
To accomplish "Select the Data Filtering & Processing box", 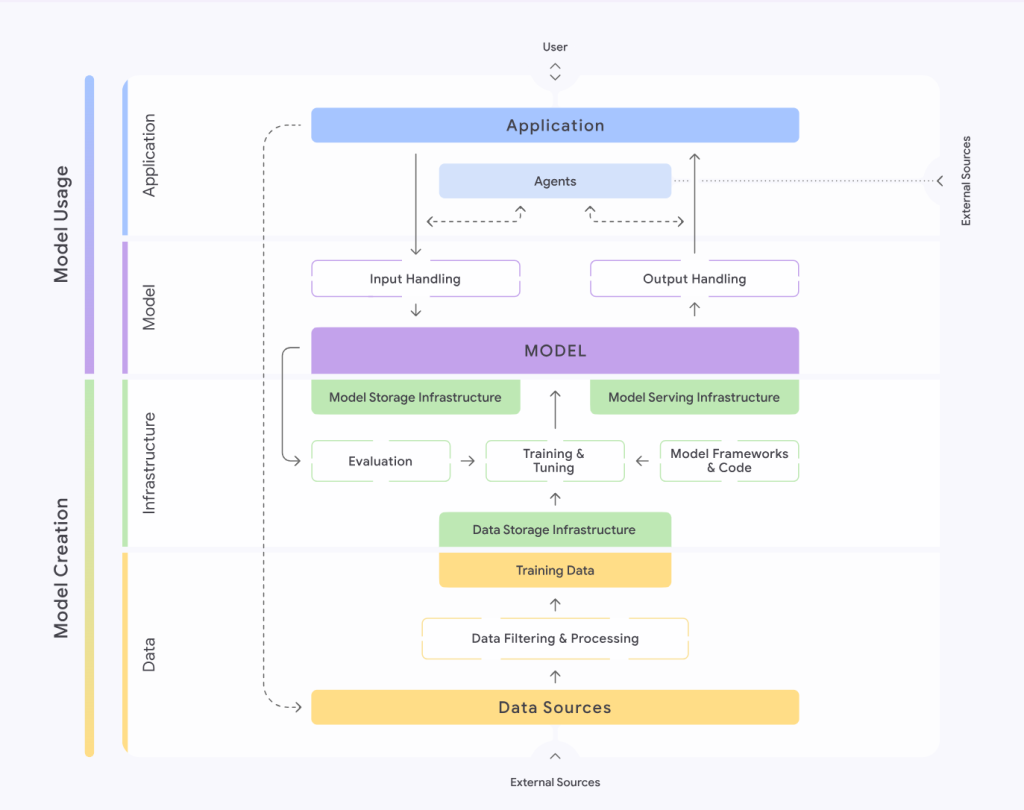I will coord(555,639).
